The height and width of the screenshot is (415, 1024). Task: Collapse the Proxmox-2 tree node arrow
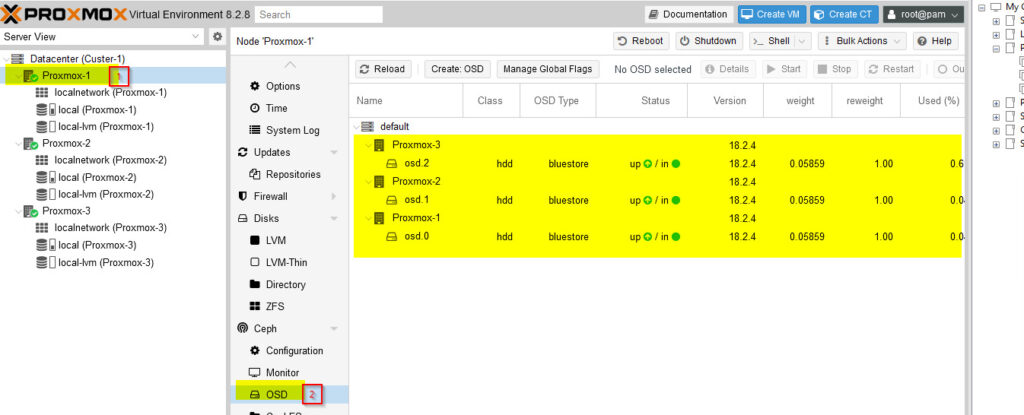(x=18, y=143)
